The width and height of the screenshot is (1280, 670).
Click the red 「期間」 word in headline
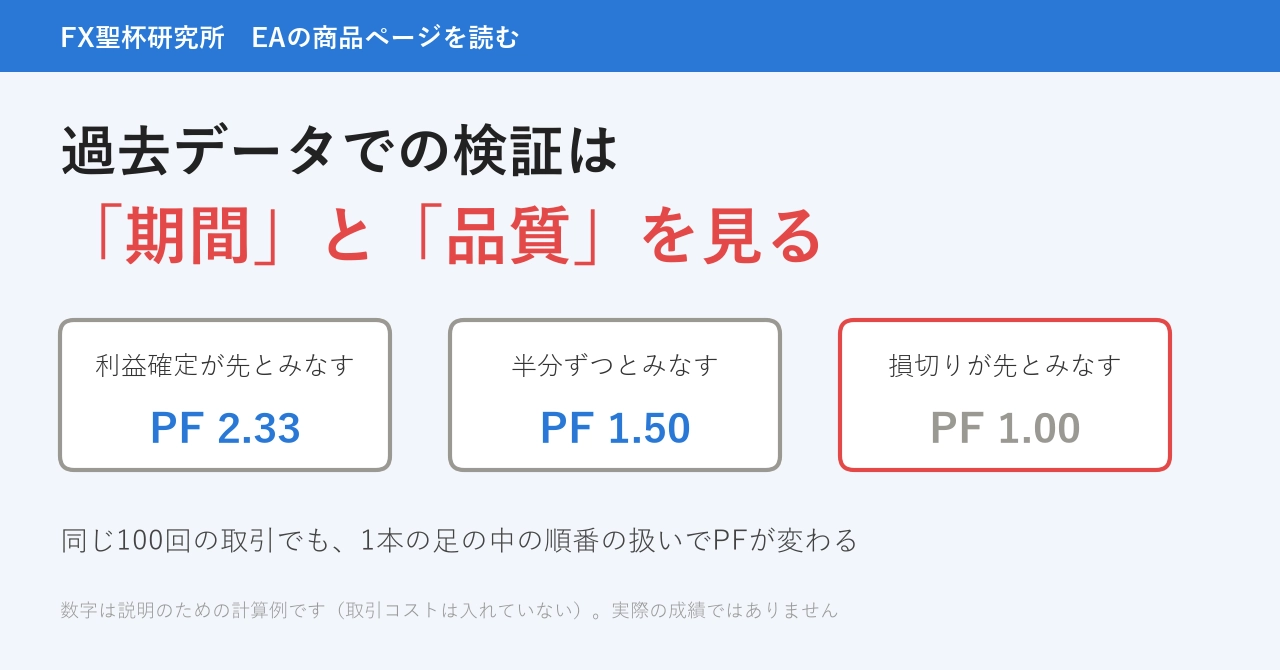tap(177, 237)
